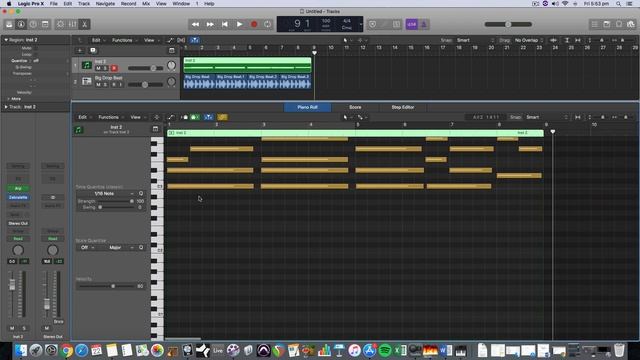
Task: Toggle the Inspector button in control bar
Action: 21,24
